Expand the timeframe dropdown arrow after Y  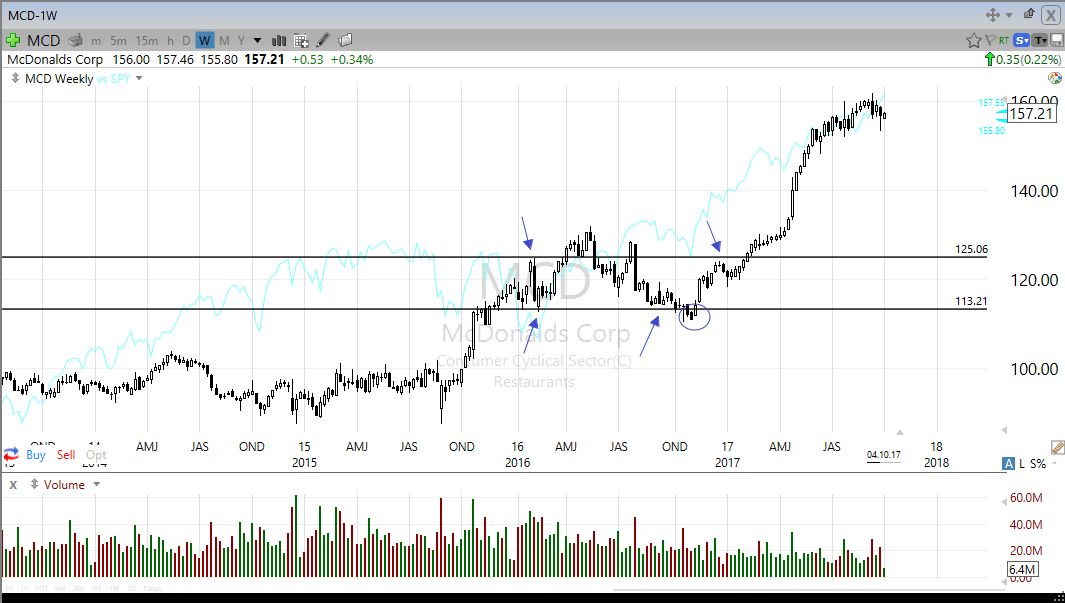[257, 40]
